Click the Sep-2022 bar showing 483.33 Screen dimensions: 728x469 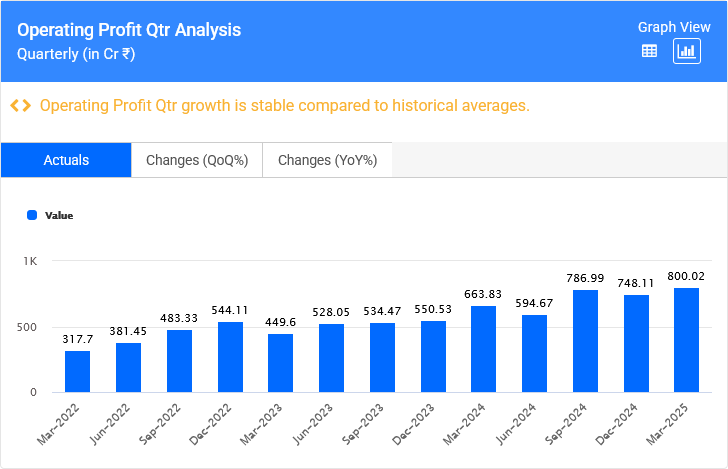pyautogui.click(x=179, y=361)
